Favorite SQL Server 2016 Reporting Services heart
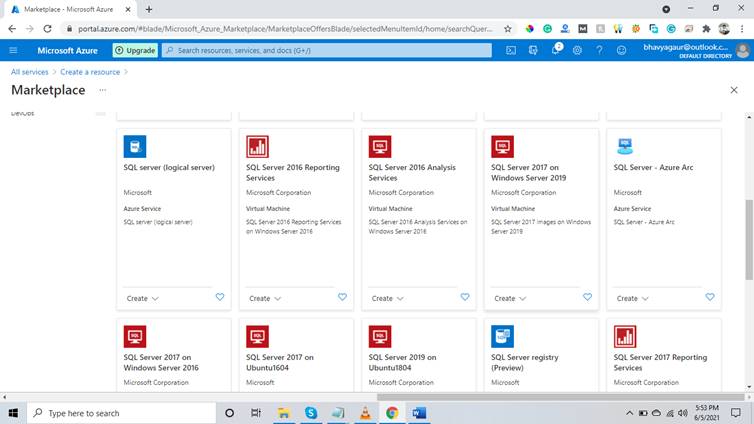This screenshot has width=754, height=424. tap(342, 297)
